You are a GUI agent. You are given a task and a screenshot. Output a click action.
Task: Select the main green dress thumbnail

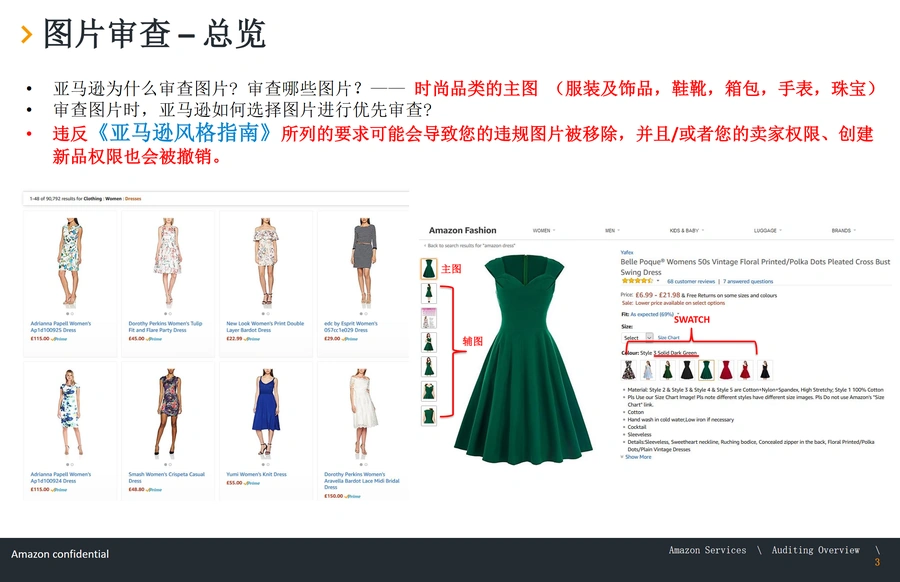tap(428, 269)
